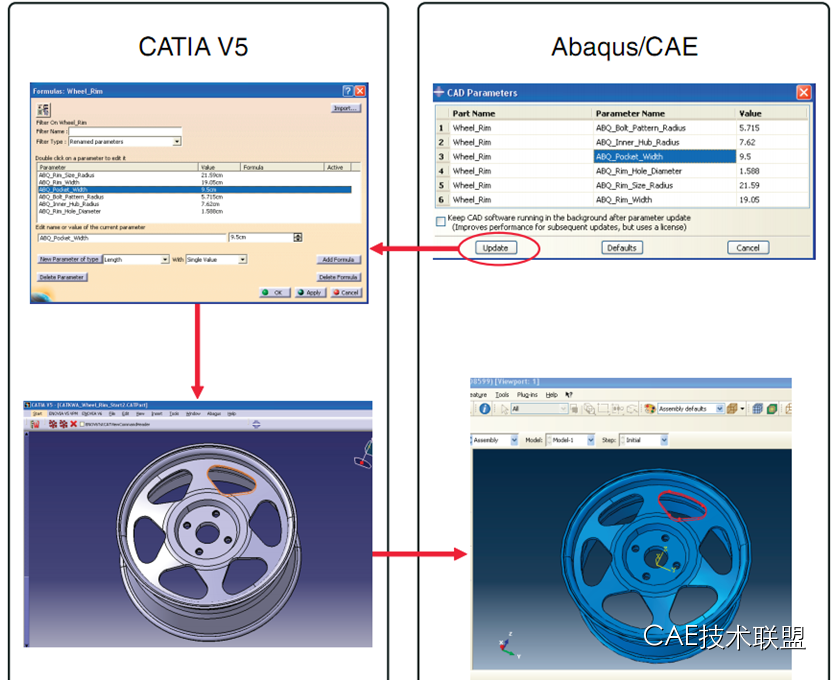This screenshot has width=832, height=680.
Task: Open the Plug-ins menu in Abaqus/CAE
Action: [527, 395]
